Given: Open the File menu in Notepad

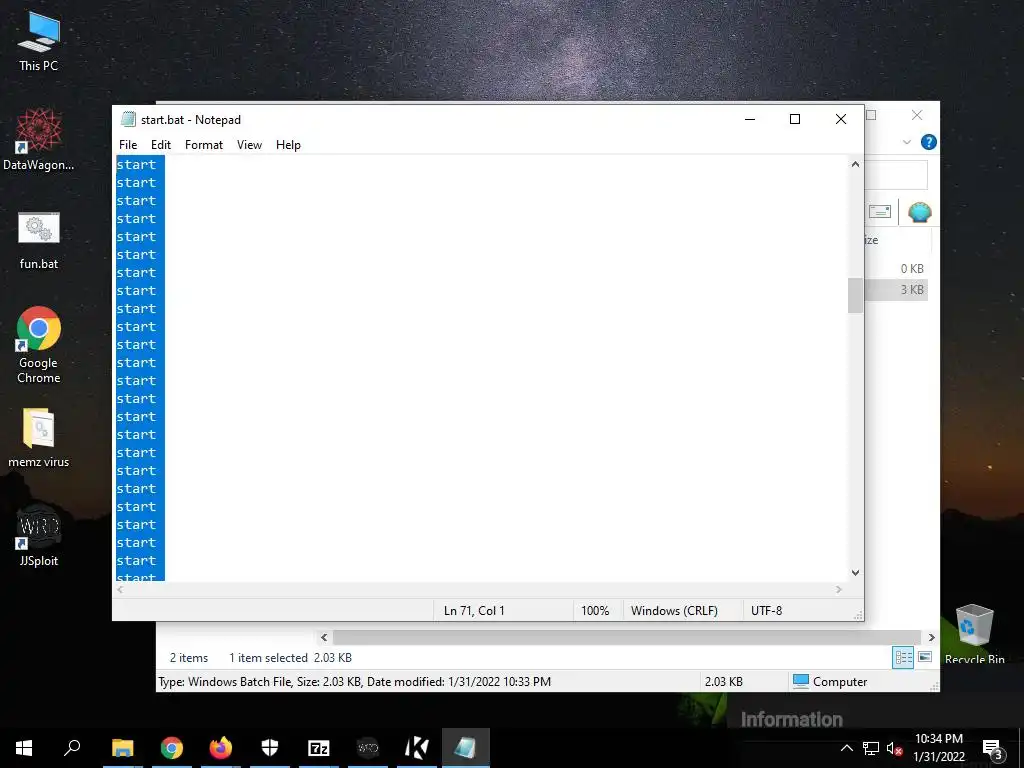Looking at the screenshot, I should (x=128, y=145).
